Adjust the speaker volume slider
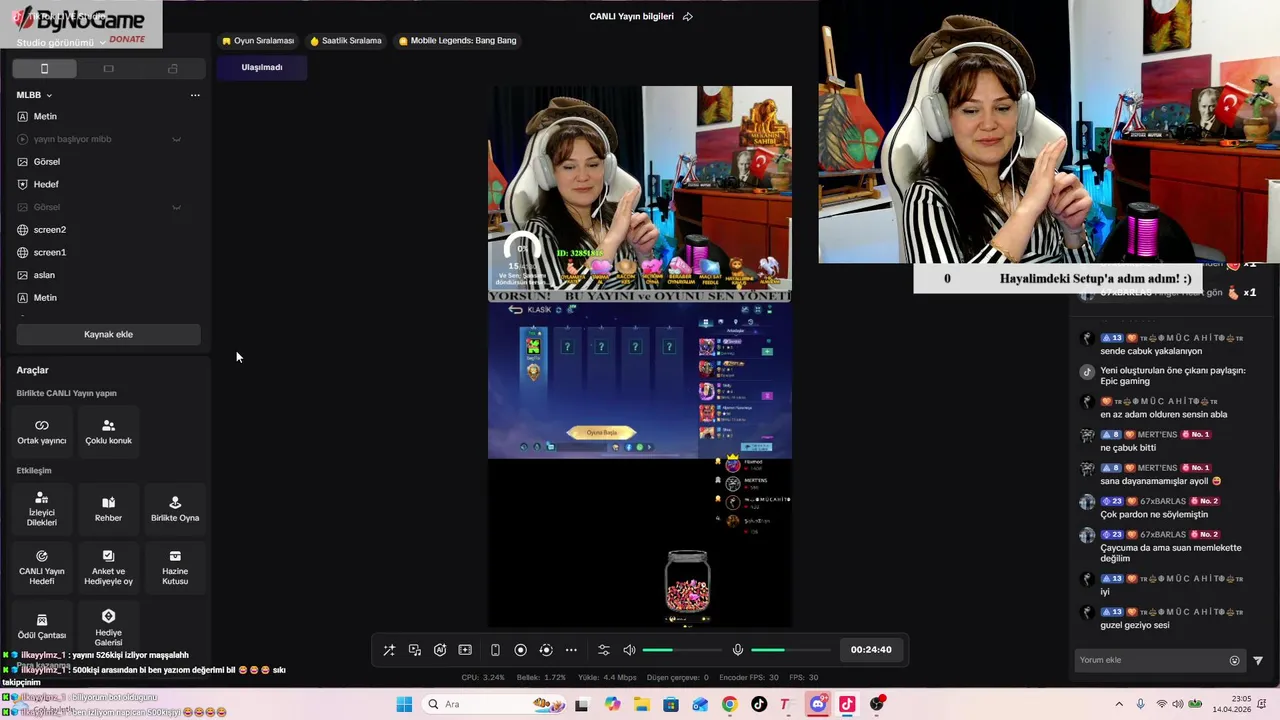Image resolution: width=1280 pixels, height=720 pixels. (682, 650)
